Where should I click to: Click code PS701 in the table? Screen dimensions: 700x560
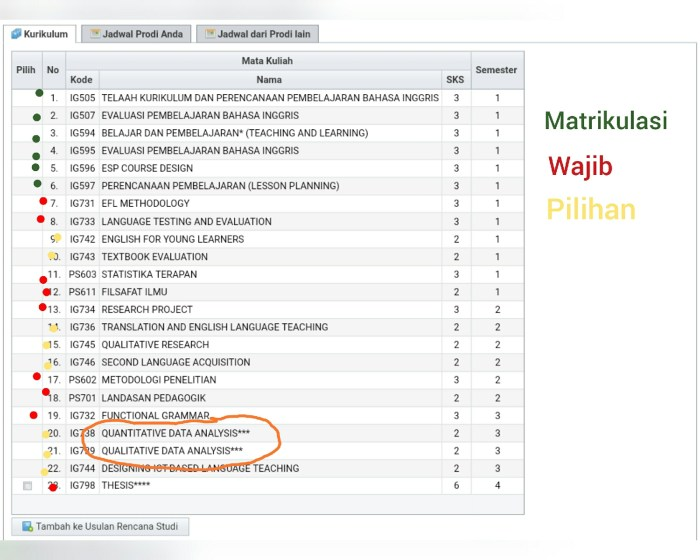(82, 398)
